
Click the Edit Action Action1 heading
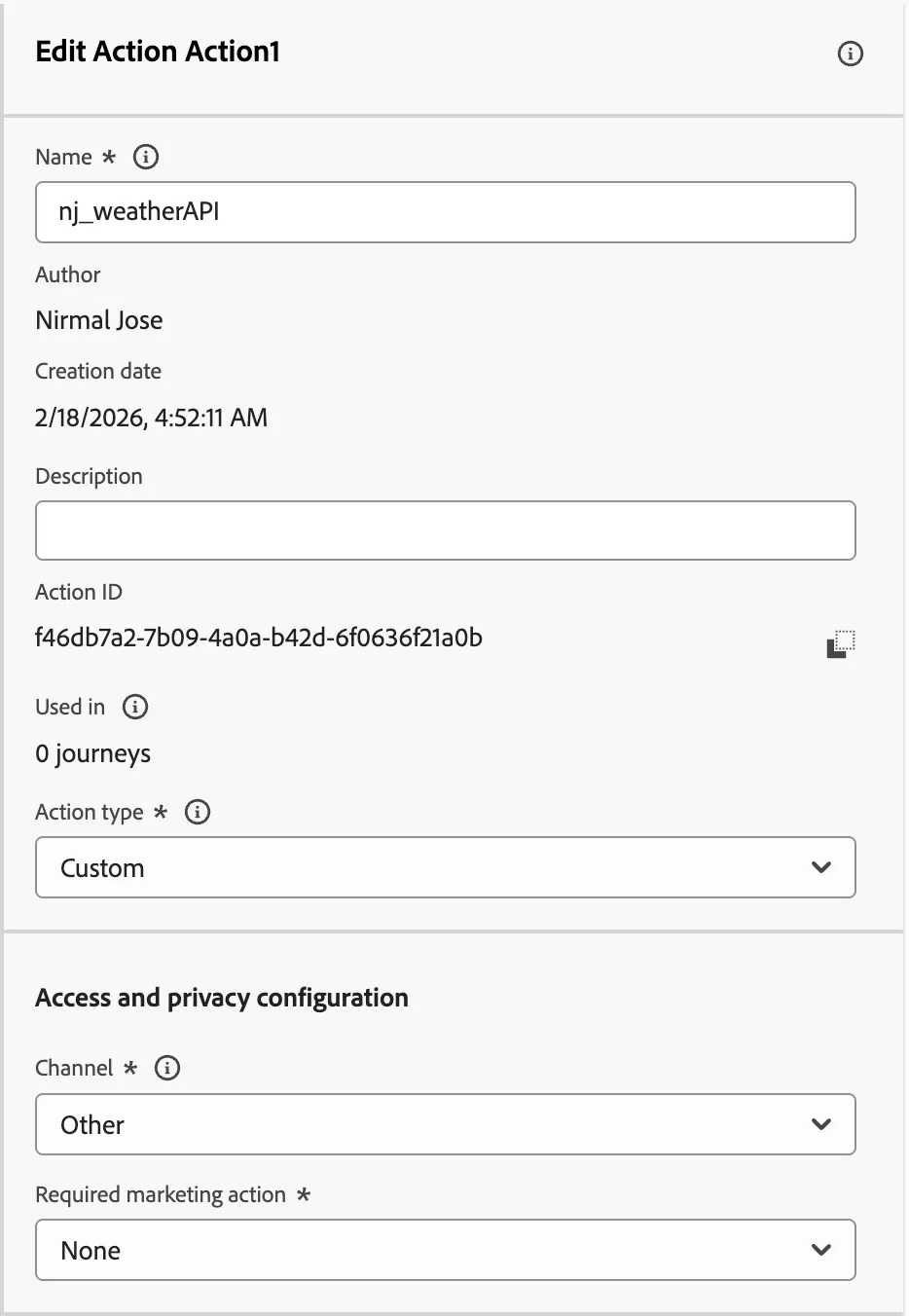(158, 52)
